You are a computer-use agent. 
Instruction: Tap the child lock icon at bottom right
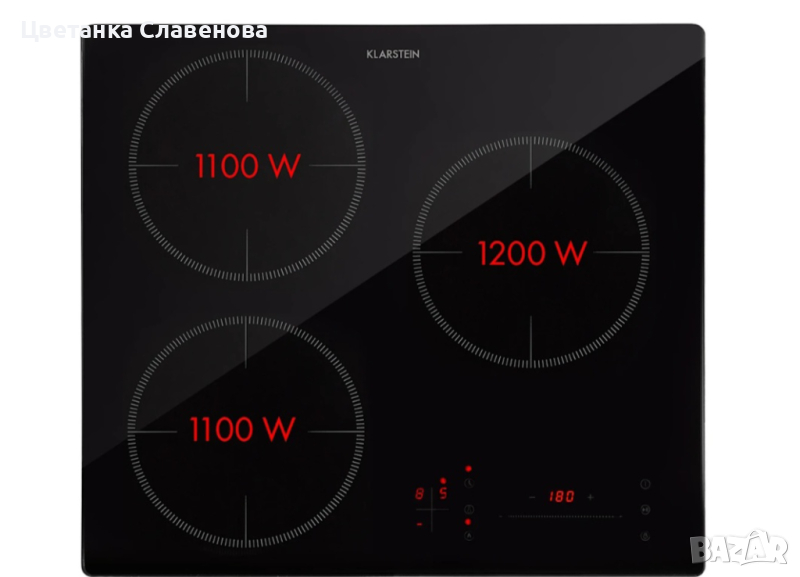pos(645,535)
